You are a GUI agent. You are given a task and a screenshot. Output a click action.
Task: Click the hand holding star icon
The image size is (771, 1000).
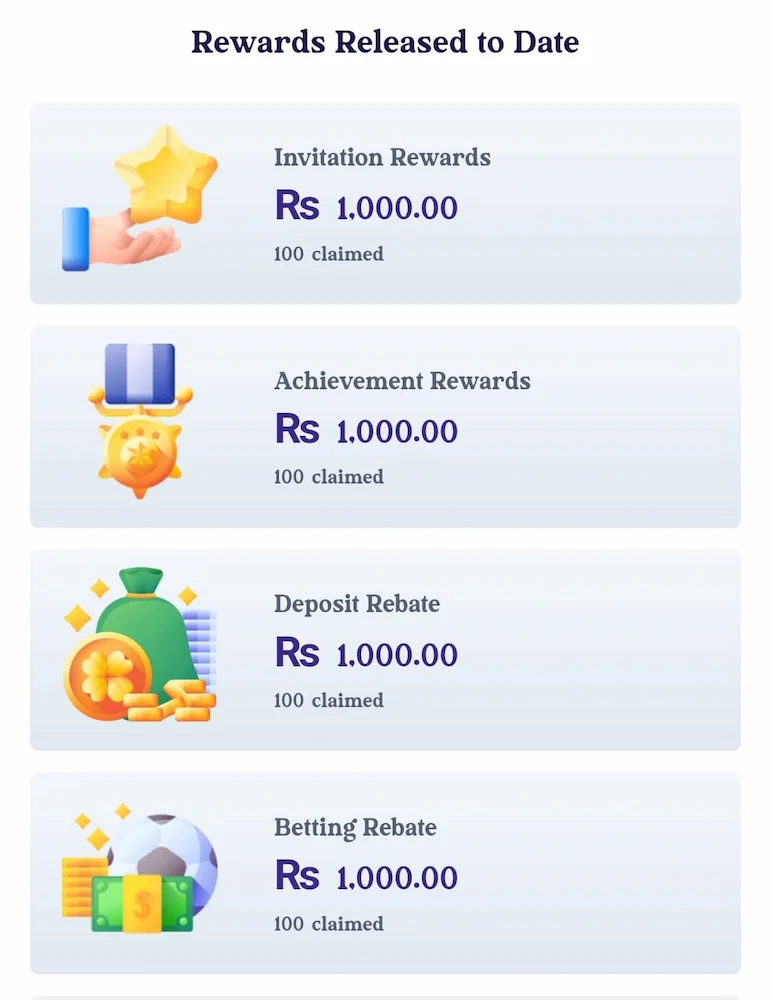tap(140, 198)
